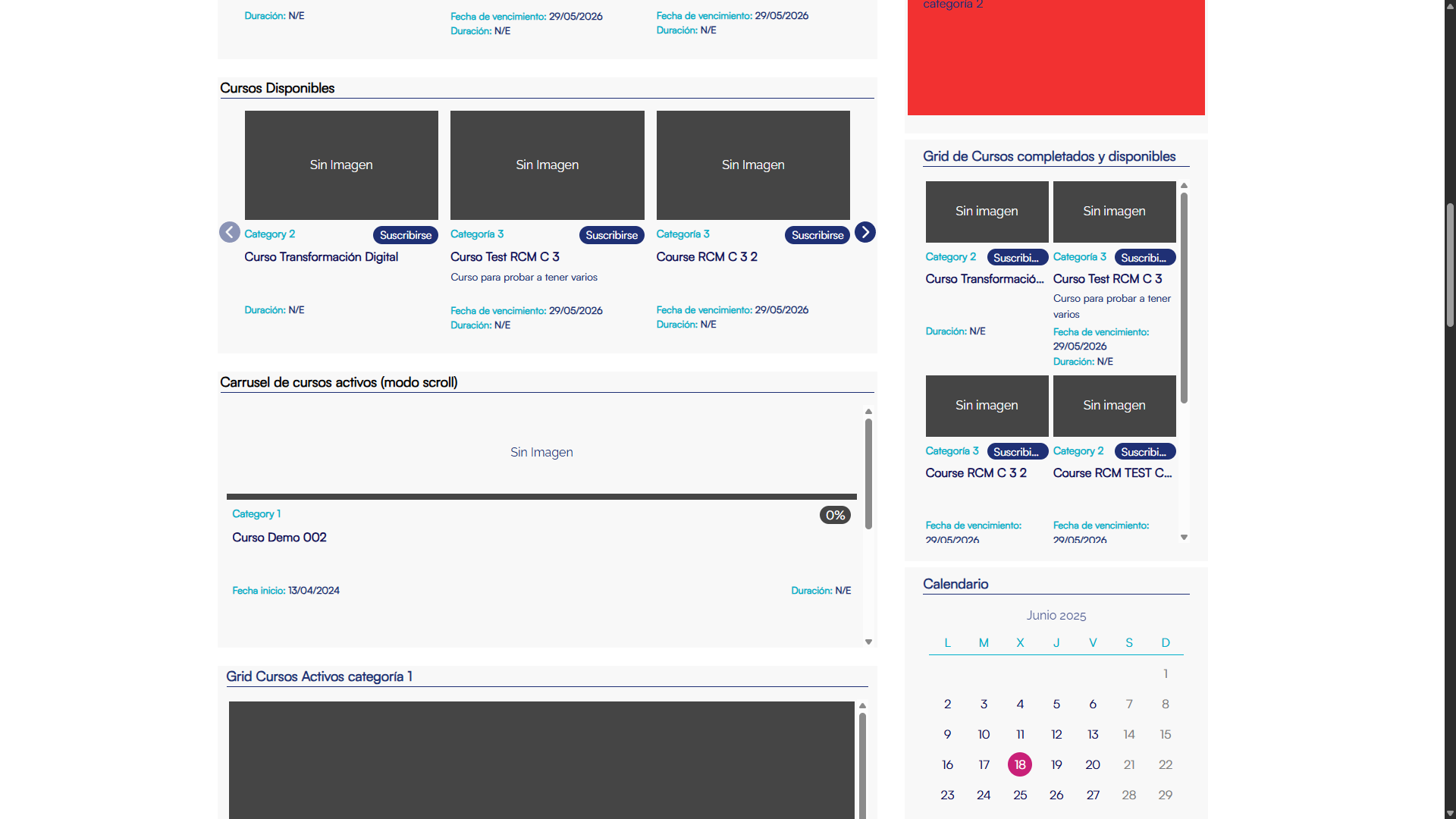Click the previous arrow in Cursos Disponibles carousel
This screenshot has width=1456, height=819.
[230, 232]
